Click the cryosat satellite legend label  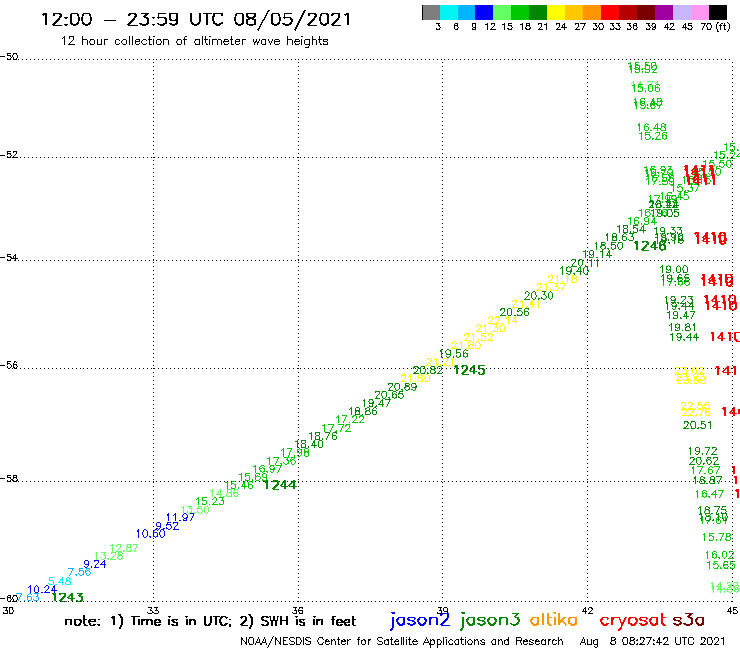633,620
